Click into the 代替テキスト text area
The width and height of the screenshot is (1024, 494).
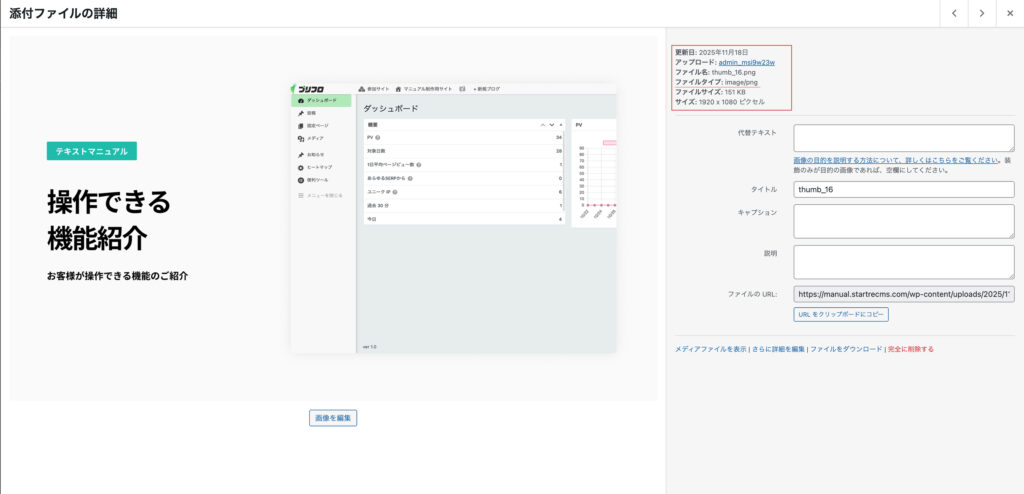[x=903, y=138]
